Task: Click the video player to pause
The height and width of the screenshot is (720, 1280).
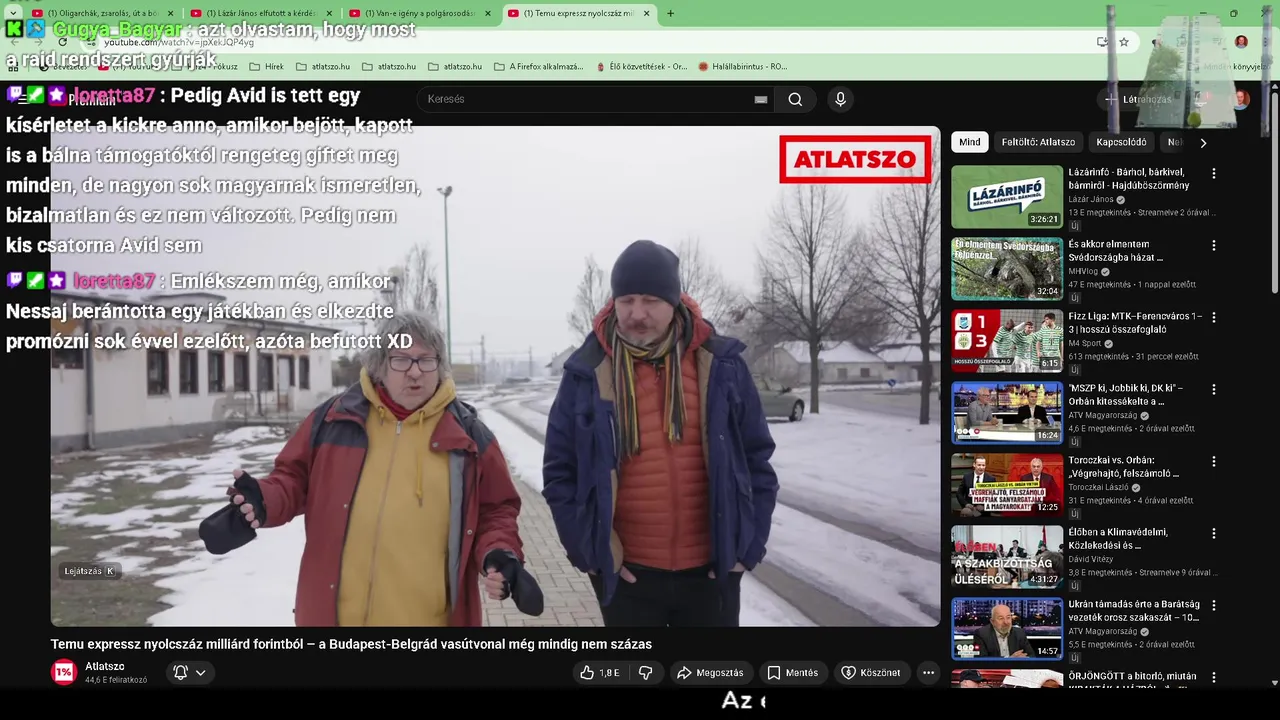Action: coord(495,376)
